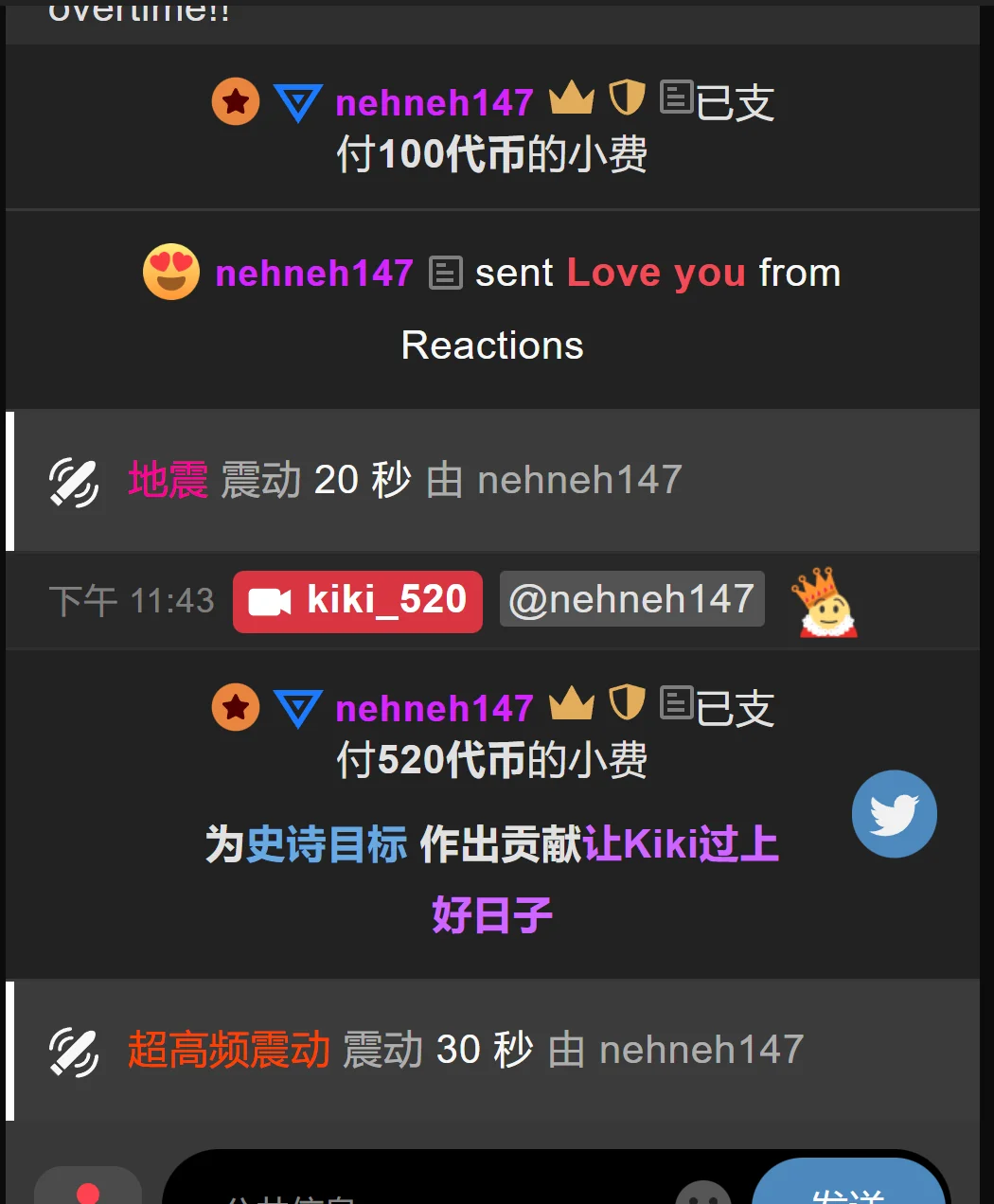Image resolution: width=994 pixels, height=1204 pixels.
Task: Click the heart-eyes emoji beside Love you reaction
Action: pyautogui.click(x=171, y=272)
